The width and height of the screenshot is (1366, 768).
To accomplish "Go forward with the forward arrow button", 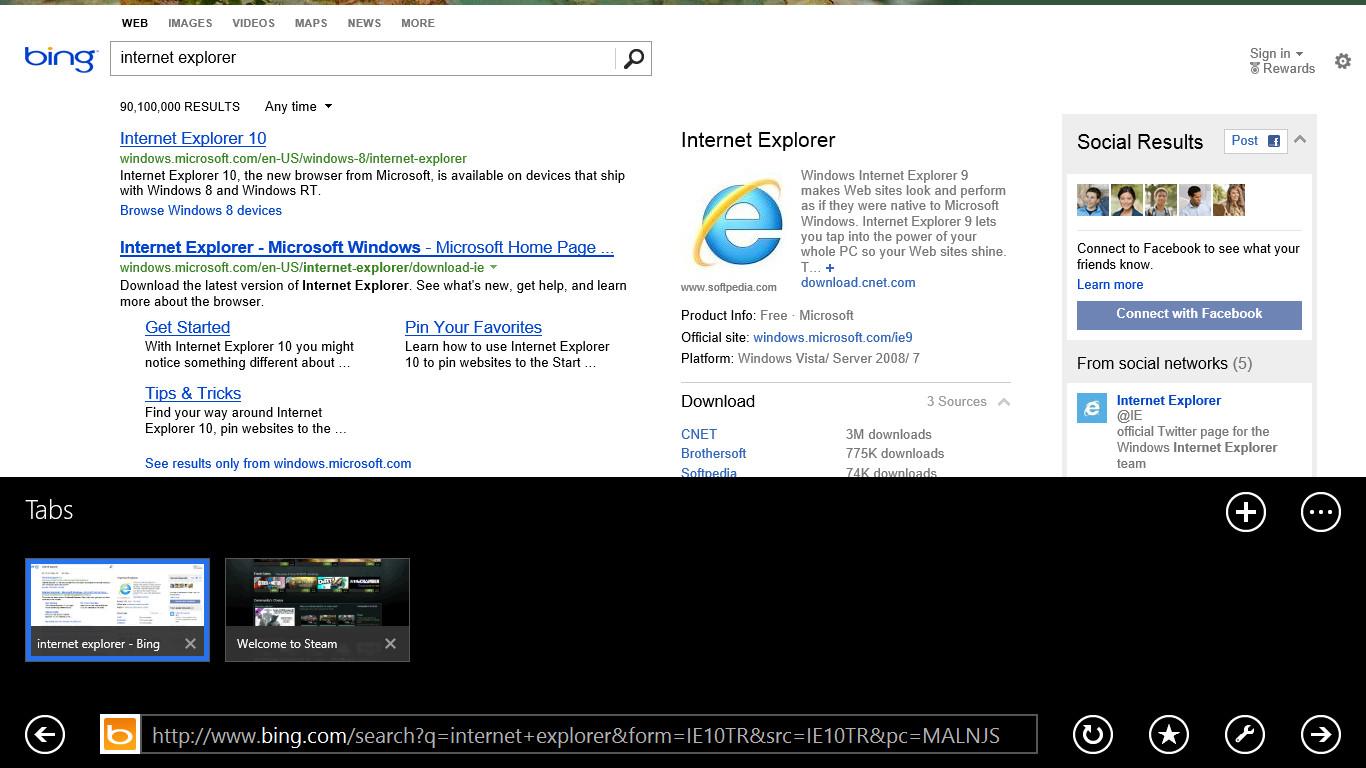I will (x=1321, y=735).
